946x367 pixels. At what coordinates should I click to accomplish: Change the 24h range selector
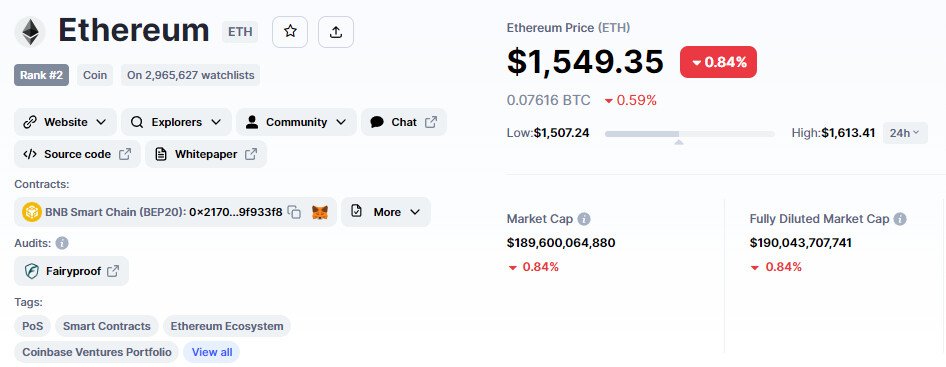point(906,133)
